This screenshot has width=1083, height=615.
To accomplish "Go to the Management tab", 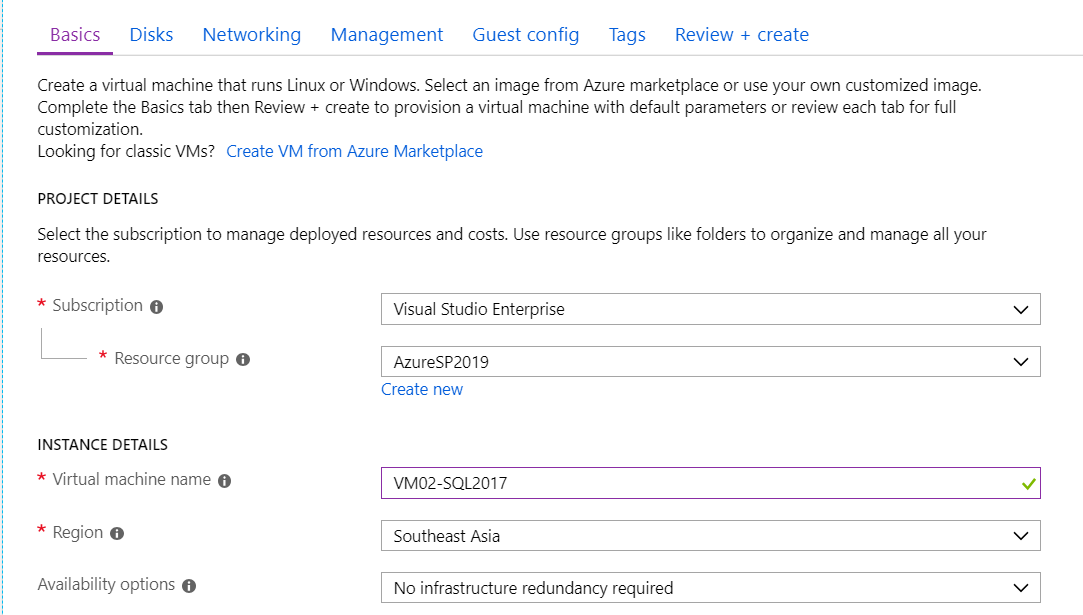I will tap(387, 35).
